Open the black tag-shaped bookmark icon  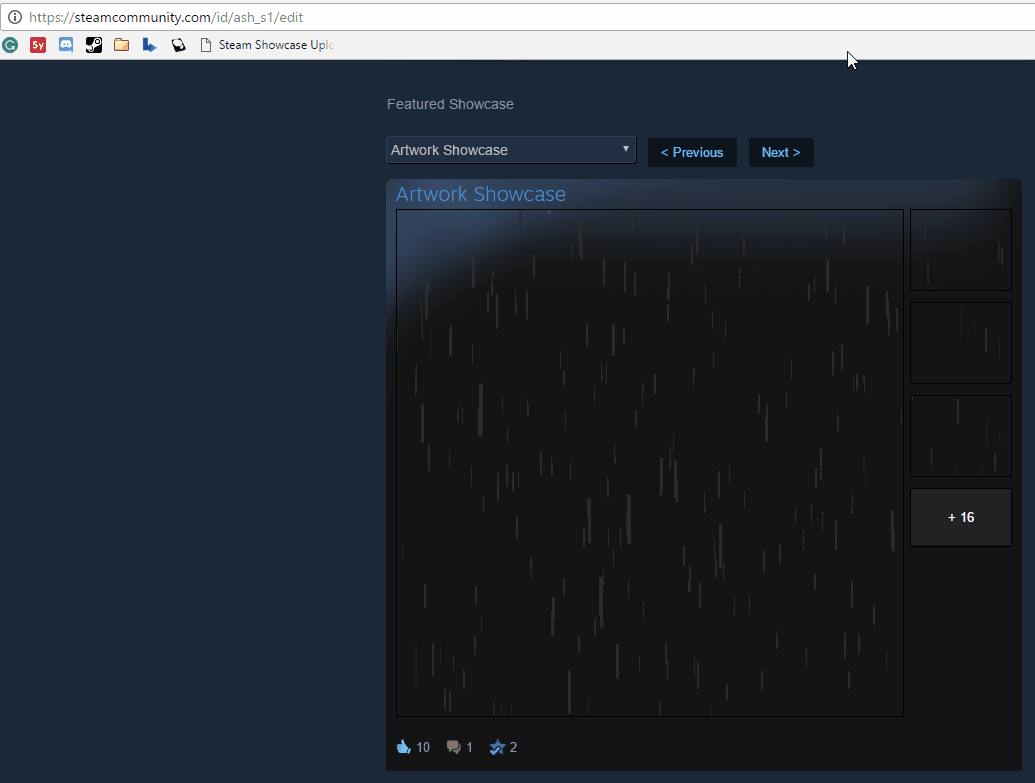coord(178,45)
